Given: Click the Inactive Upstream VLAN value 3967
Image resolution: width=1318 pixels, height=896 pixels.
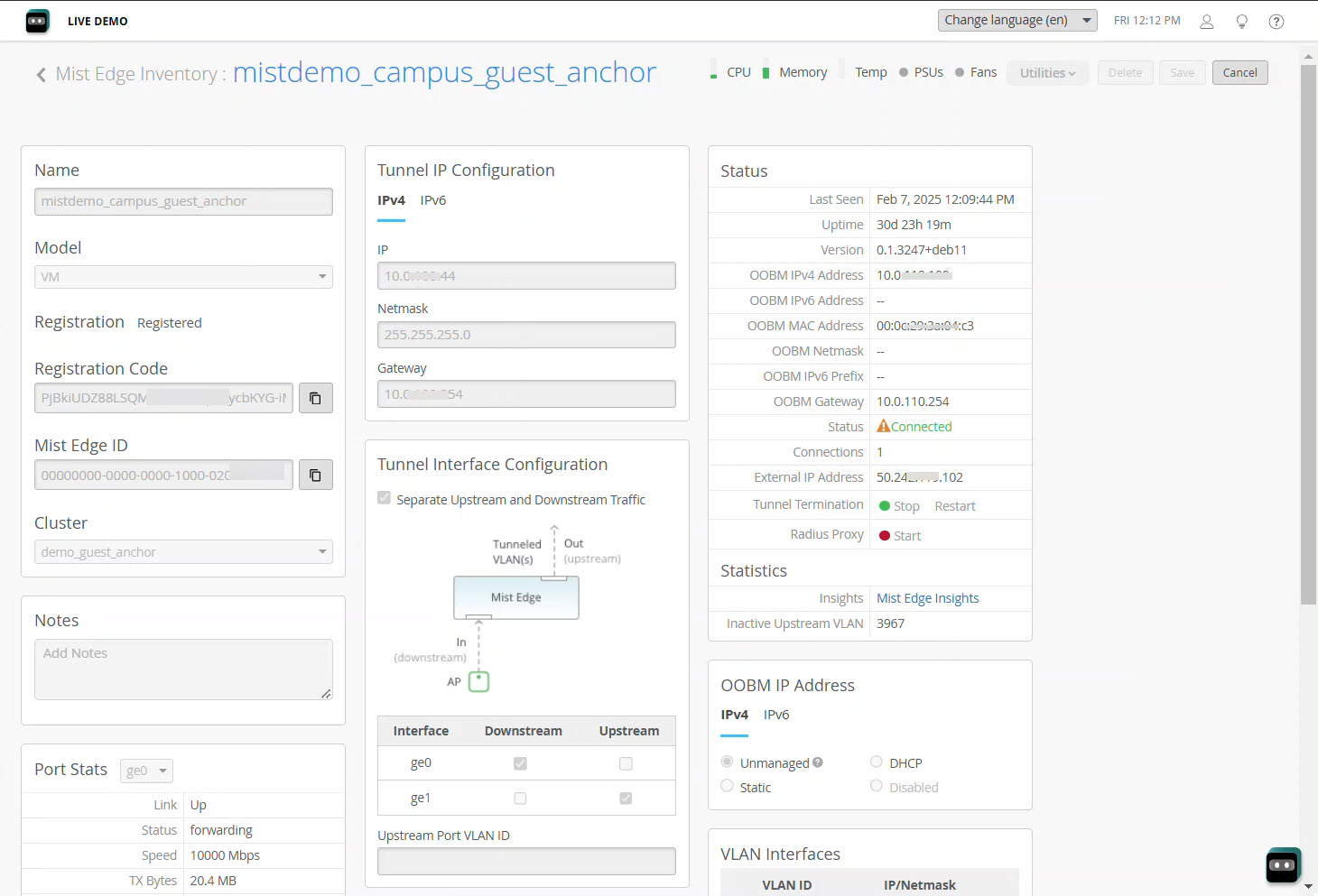Looking at the screenshot, I should (890, 624).
